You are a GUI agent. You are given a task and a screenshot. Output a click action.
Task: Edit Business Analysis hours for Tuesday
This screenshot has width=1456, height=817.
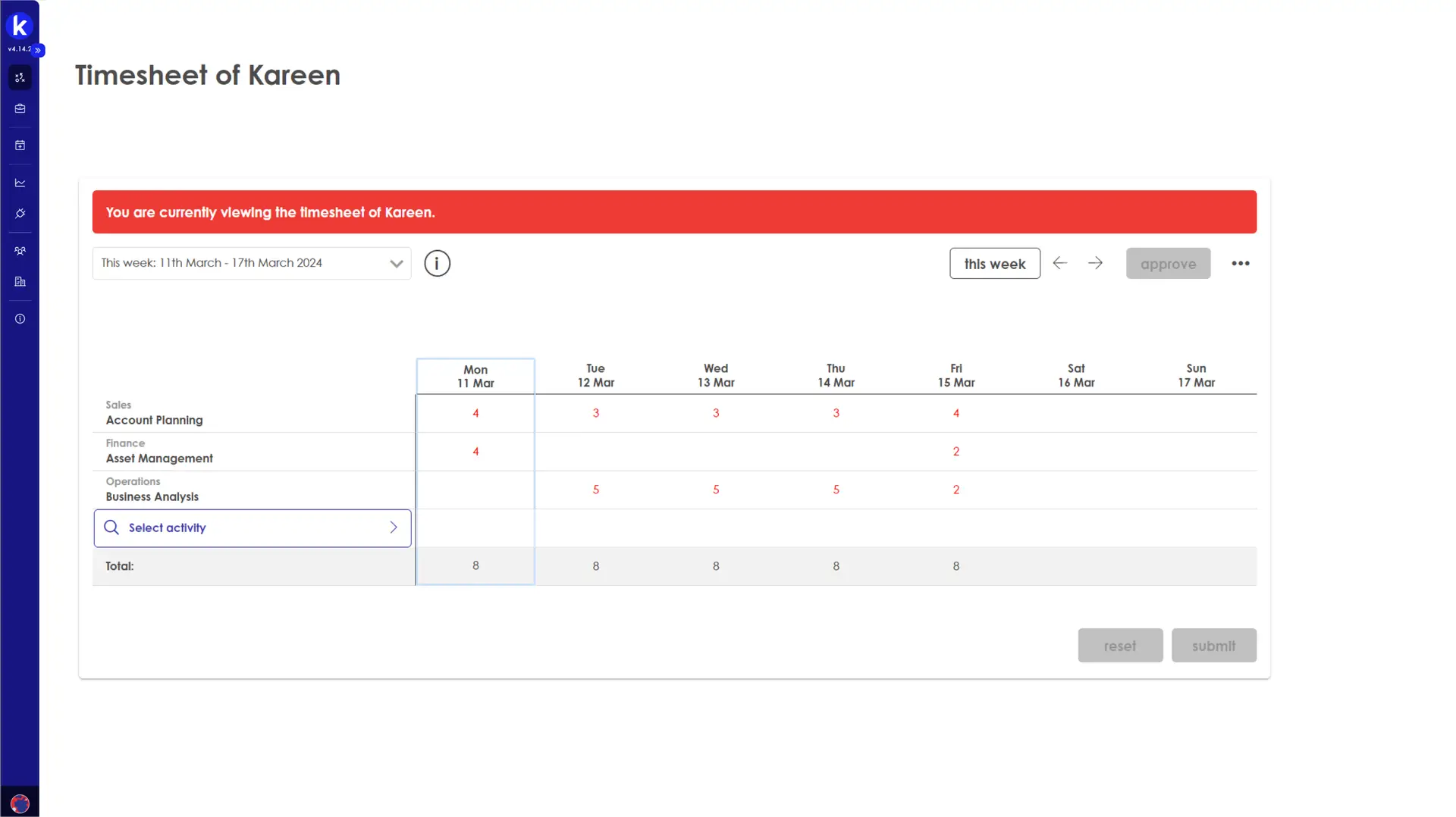(x=595, y=490)
